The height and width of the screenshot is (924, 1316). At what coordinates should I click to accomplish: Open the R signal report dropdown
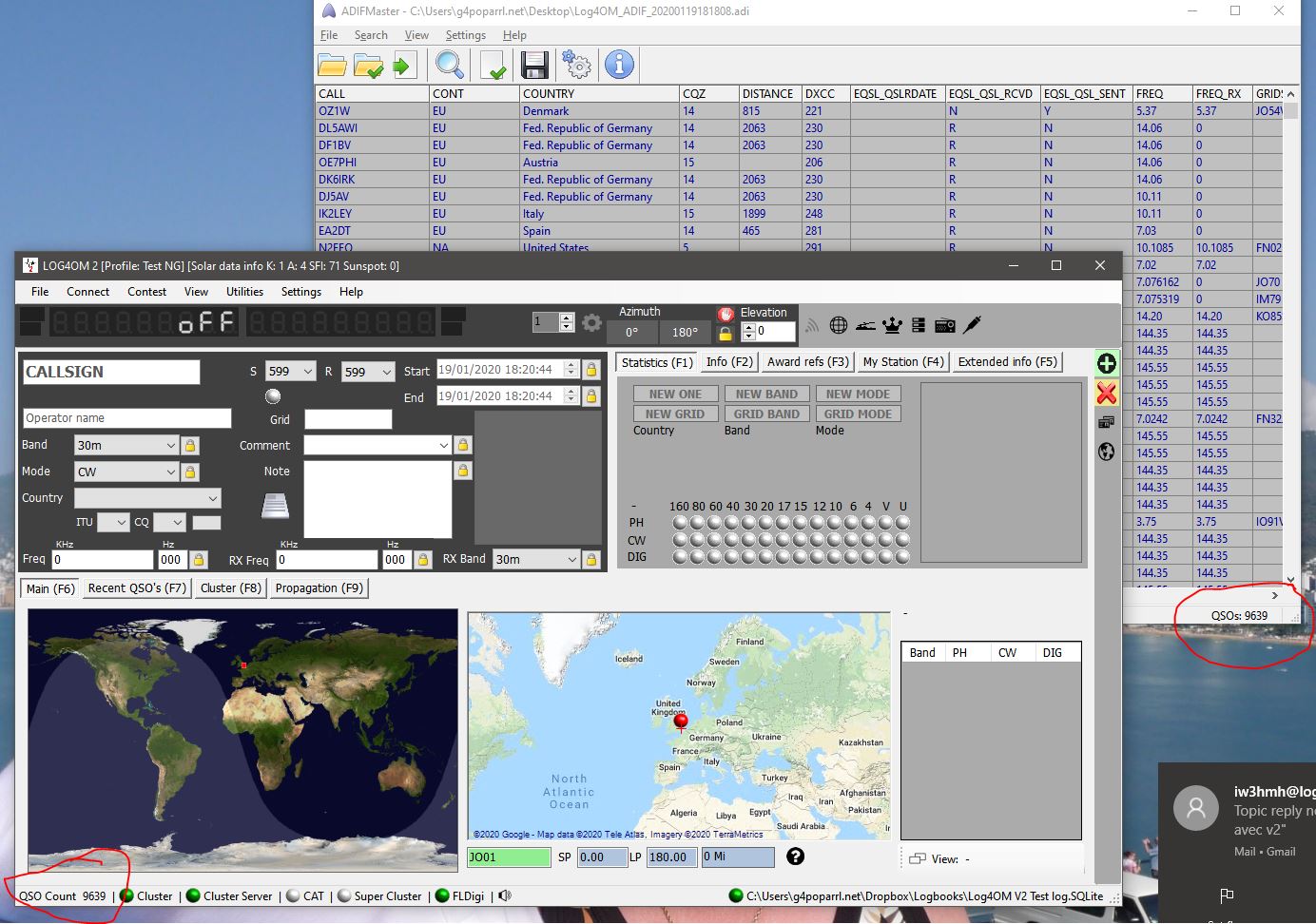coord(368,372)
